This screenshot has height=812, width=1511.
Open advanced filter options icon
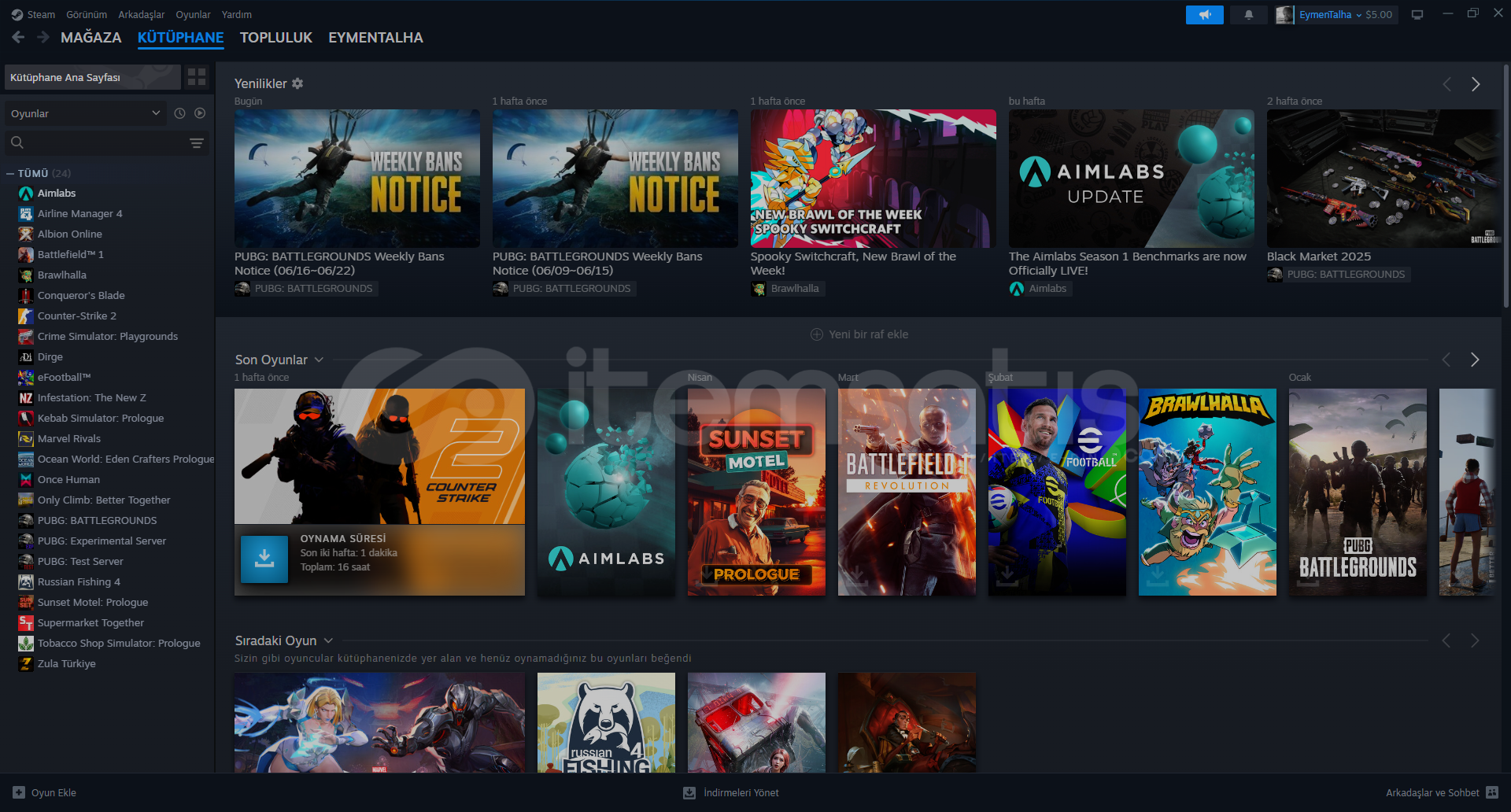(197, 142)
